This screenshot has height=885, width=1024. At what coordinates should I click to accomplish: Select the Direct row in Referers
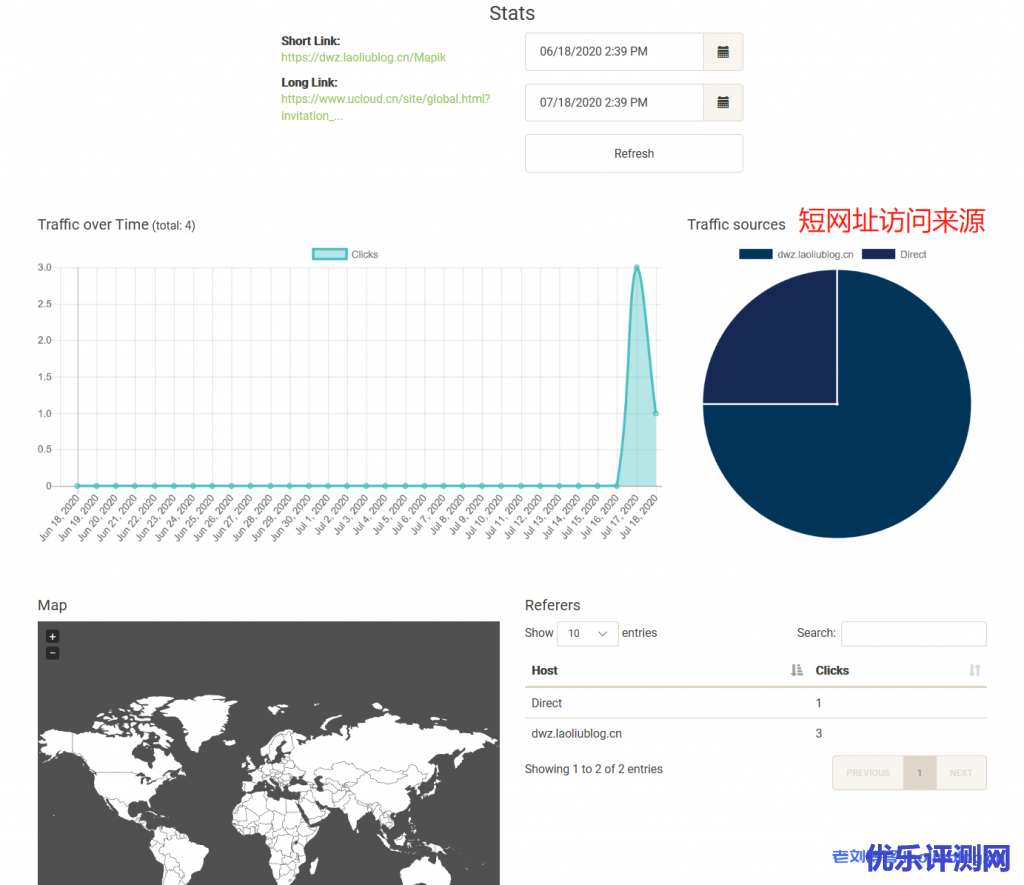[x=756, y=703]
